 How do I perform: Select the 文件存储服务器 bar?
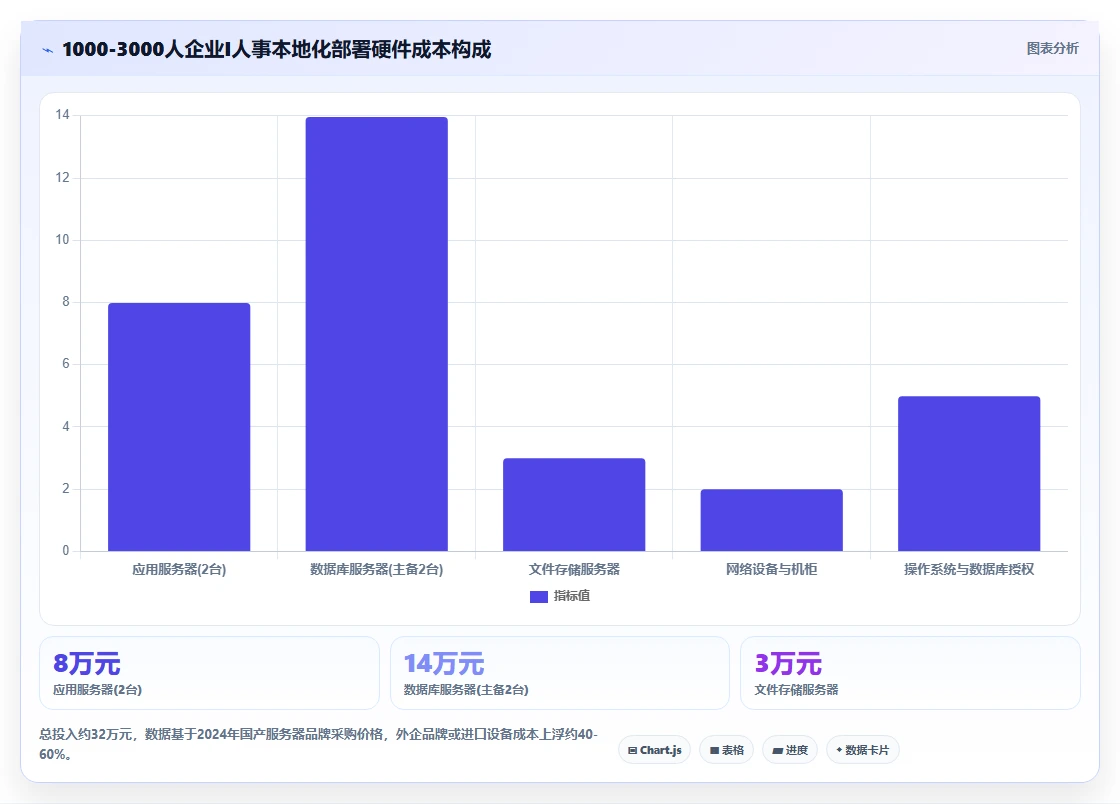(574, 505)
